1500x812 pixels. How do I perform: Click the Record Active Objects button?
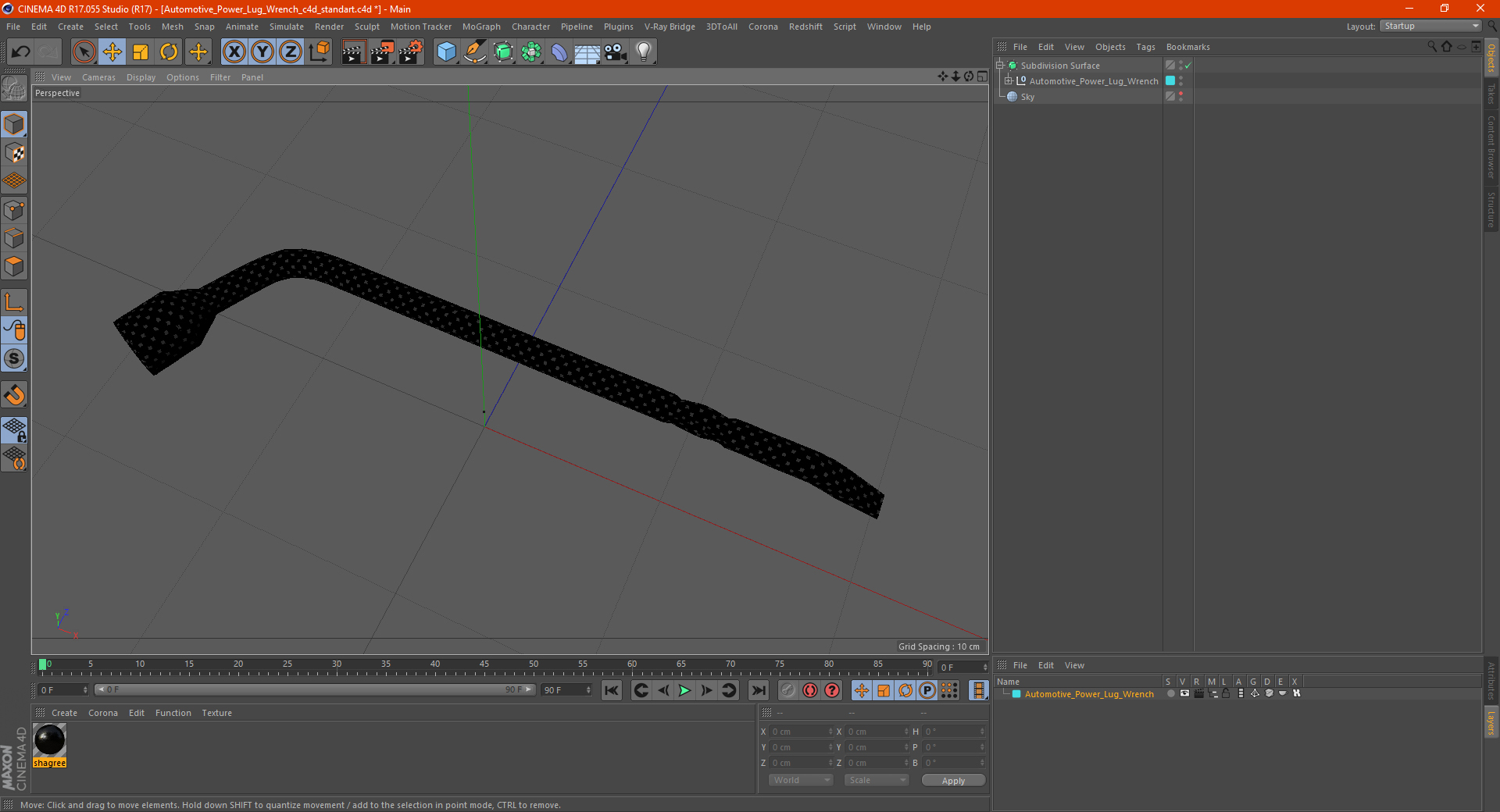coord(788,690)
